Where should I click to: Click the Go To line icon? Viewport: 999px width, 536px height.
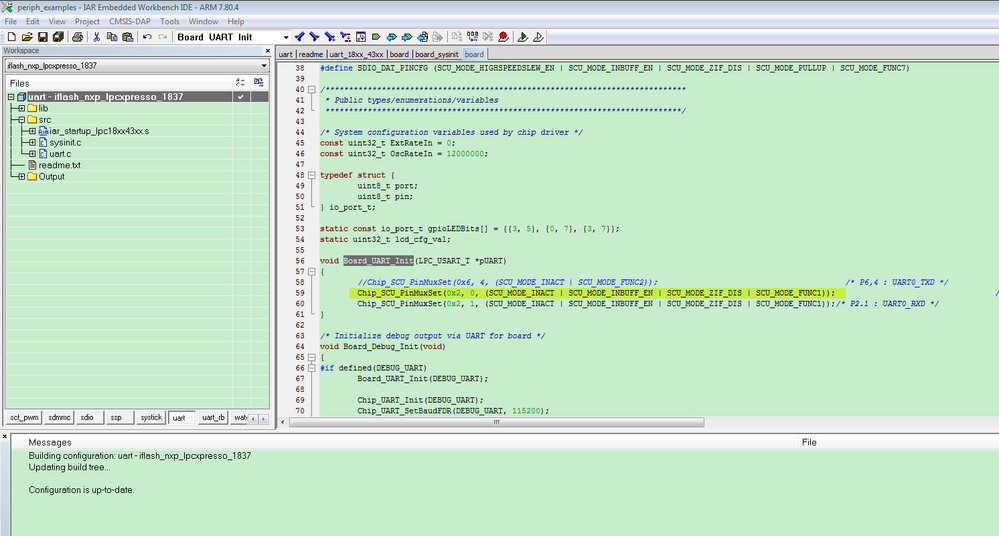tap(361, 37)
